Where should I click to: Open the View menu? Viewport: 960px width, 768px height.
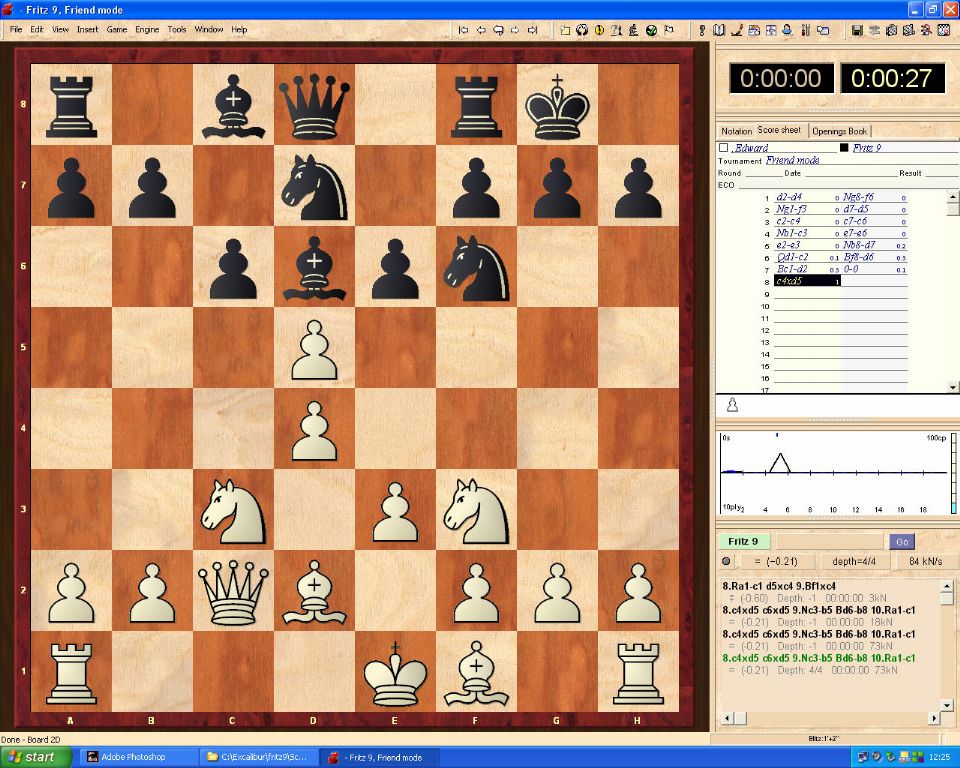(x=60, y=29)
